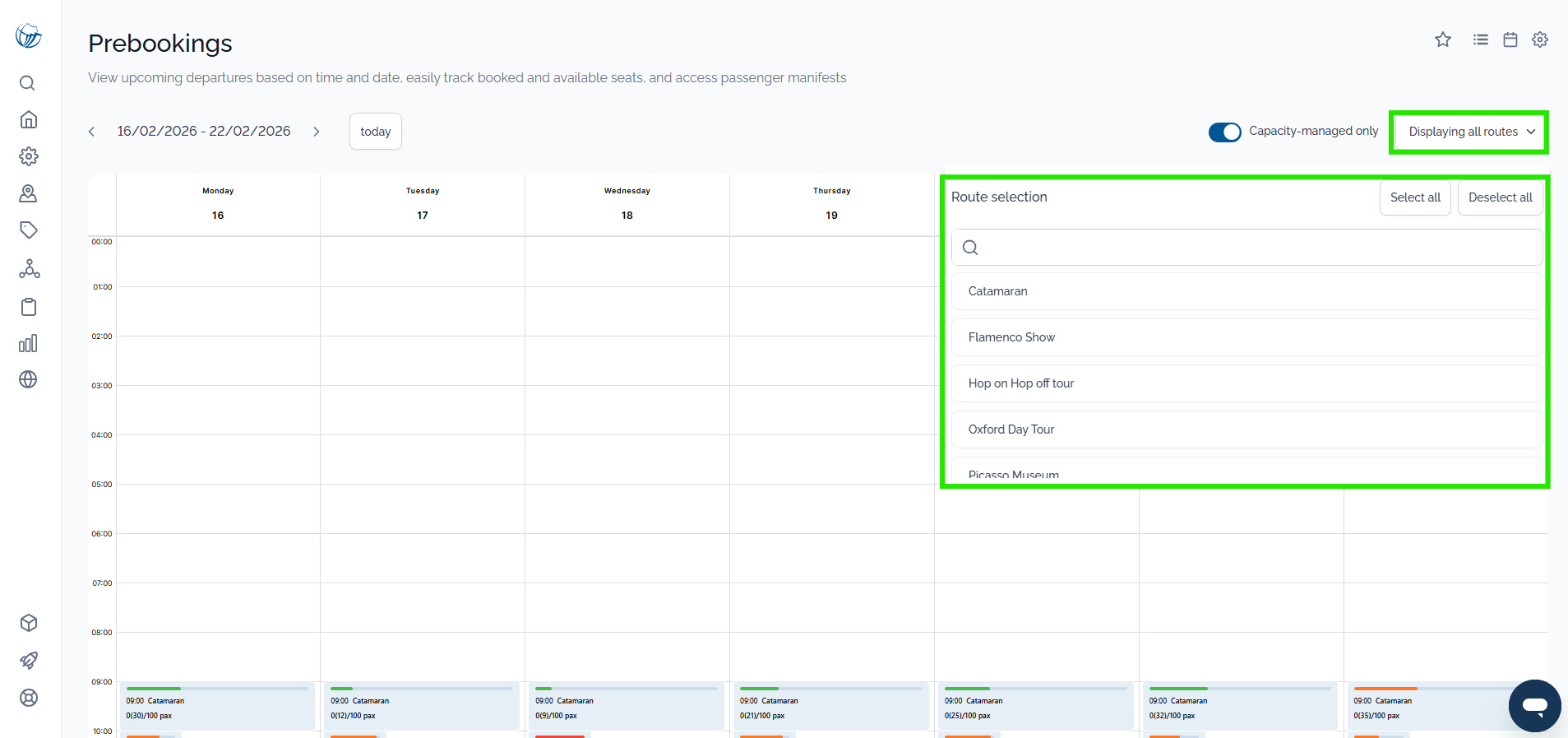Toggle the Capacity-managed only switch
This screenshot has height=738, width=1568.
pos(1224,132)
